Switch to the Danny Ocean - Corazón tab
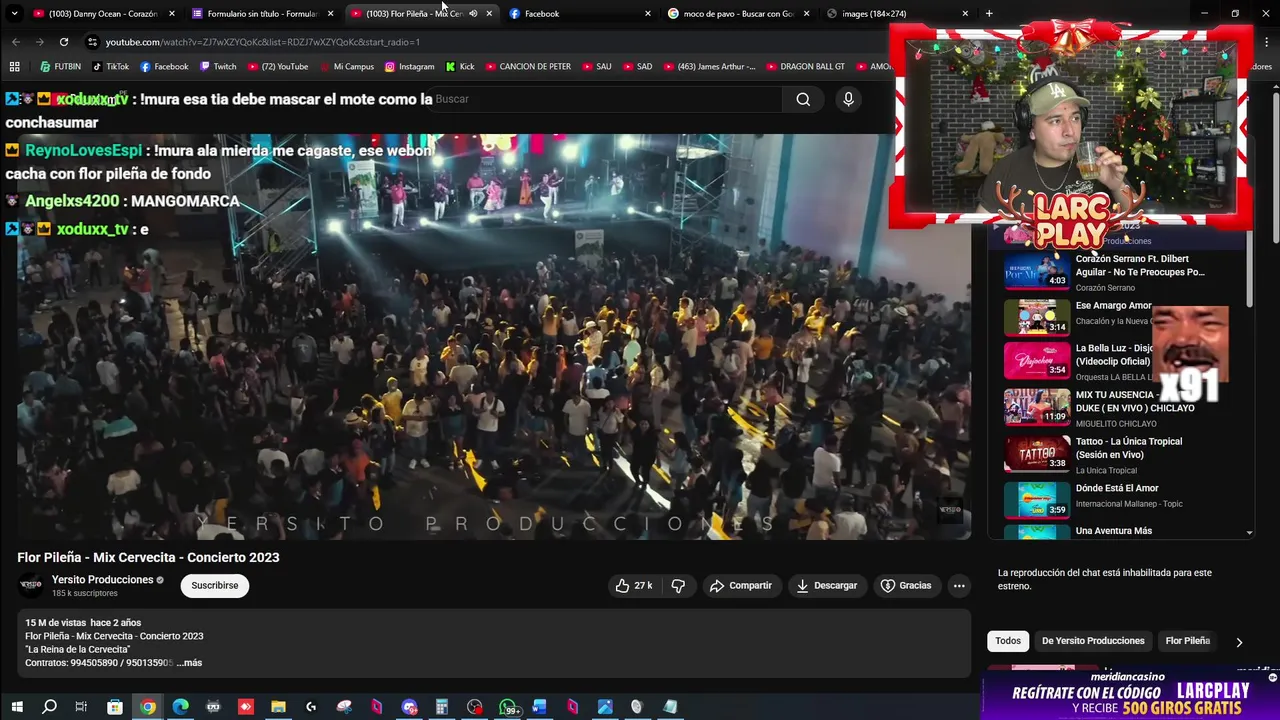1280x720 pixels. point(104,13)
